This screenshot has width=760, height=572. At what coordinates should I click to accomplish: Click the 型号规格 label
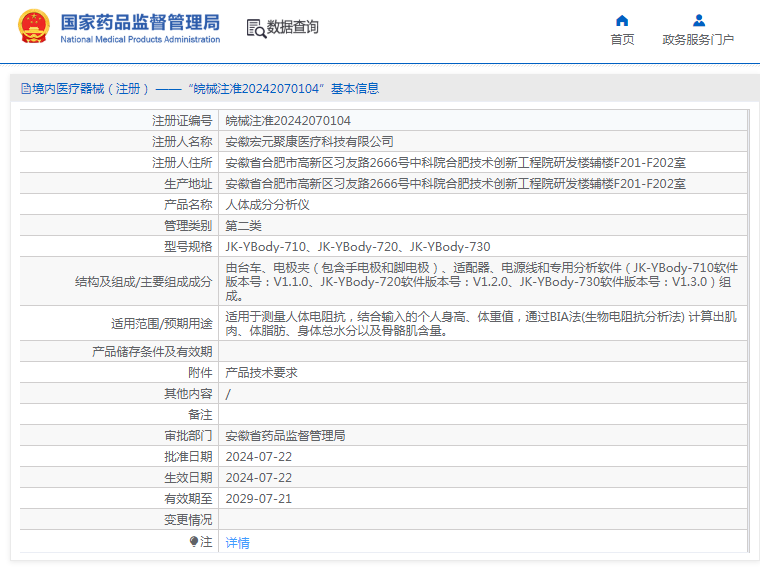coord(188,247)
